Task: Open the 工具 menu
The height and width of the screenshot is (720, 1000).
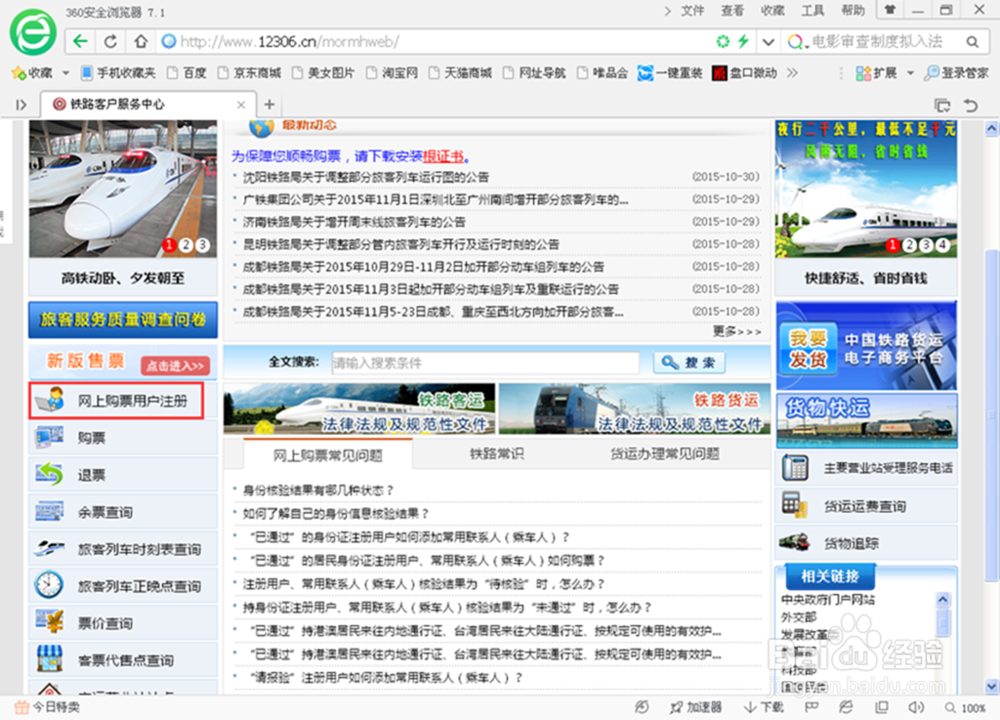Action: tap(812, 10)
